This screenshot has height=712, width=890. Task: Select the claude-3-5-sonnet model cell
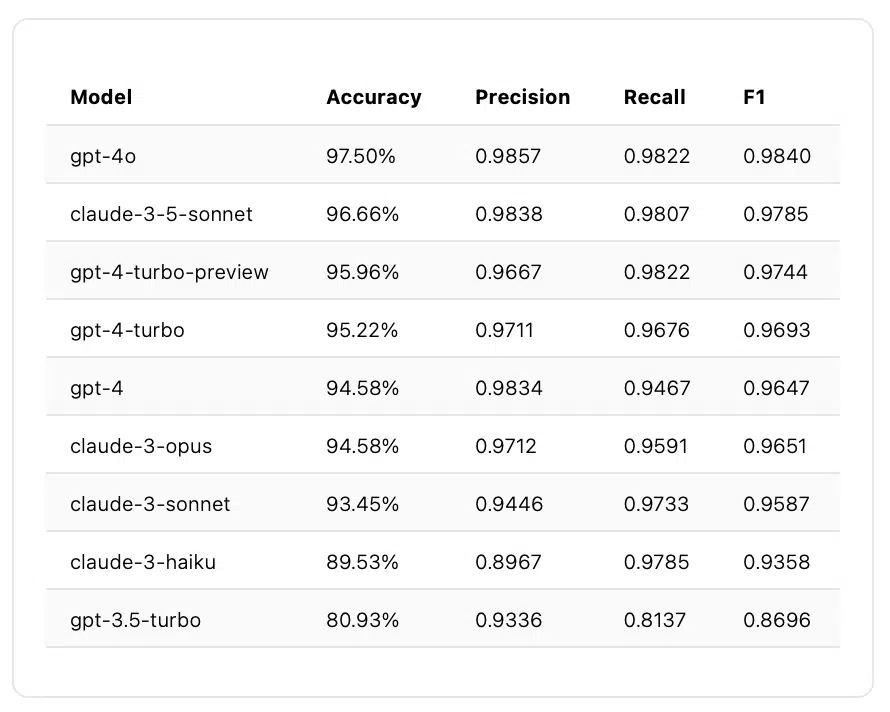pos(161,214)
